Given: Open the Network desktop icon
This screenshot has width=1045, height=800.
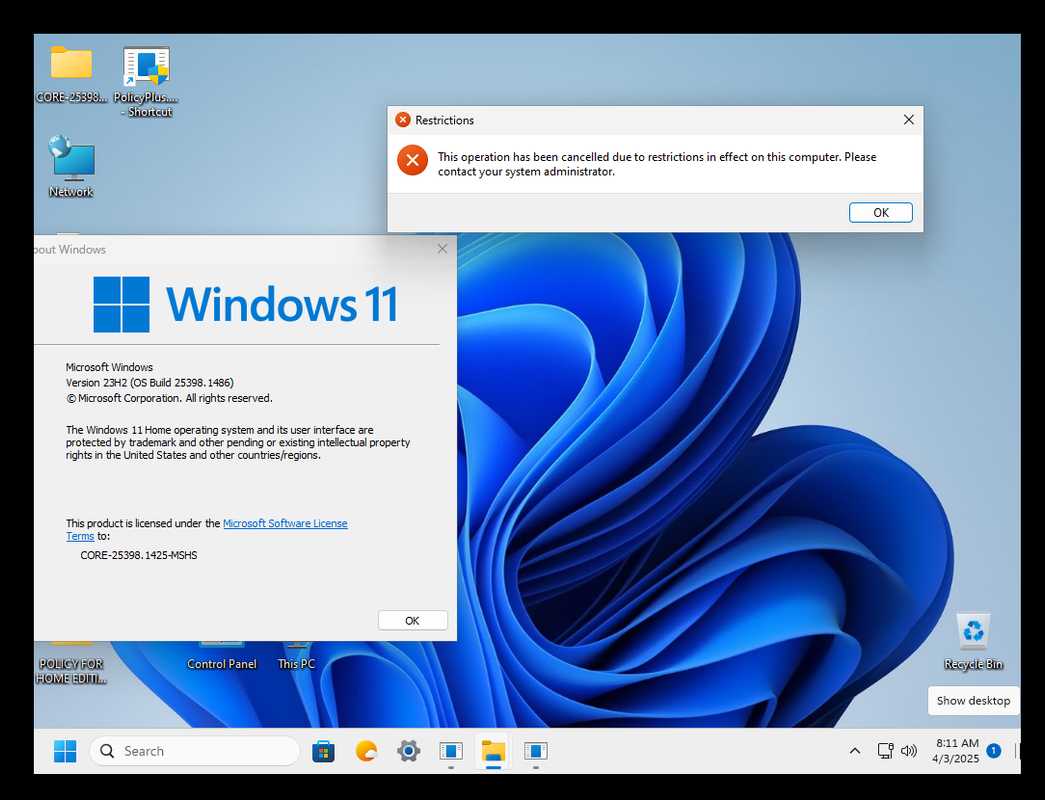Looking at the screenshot, I should point(71,167).
